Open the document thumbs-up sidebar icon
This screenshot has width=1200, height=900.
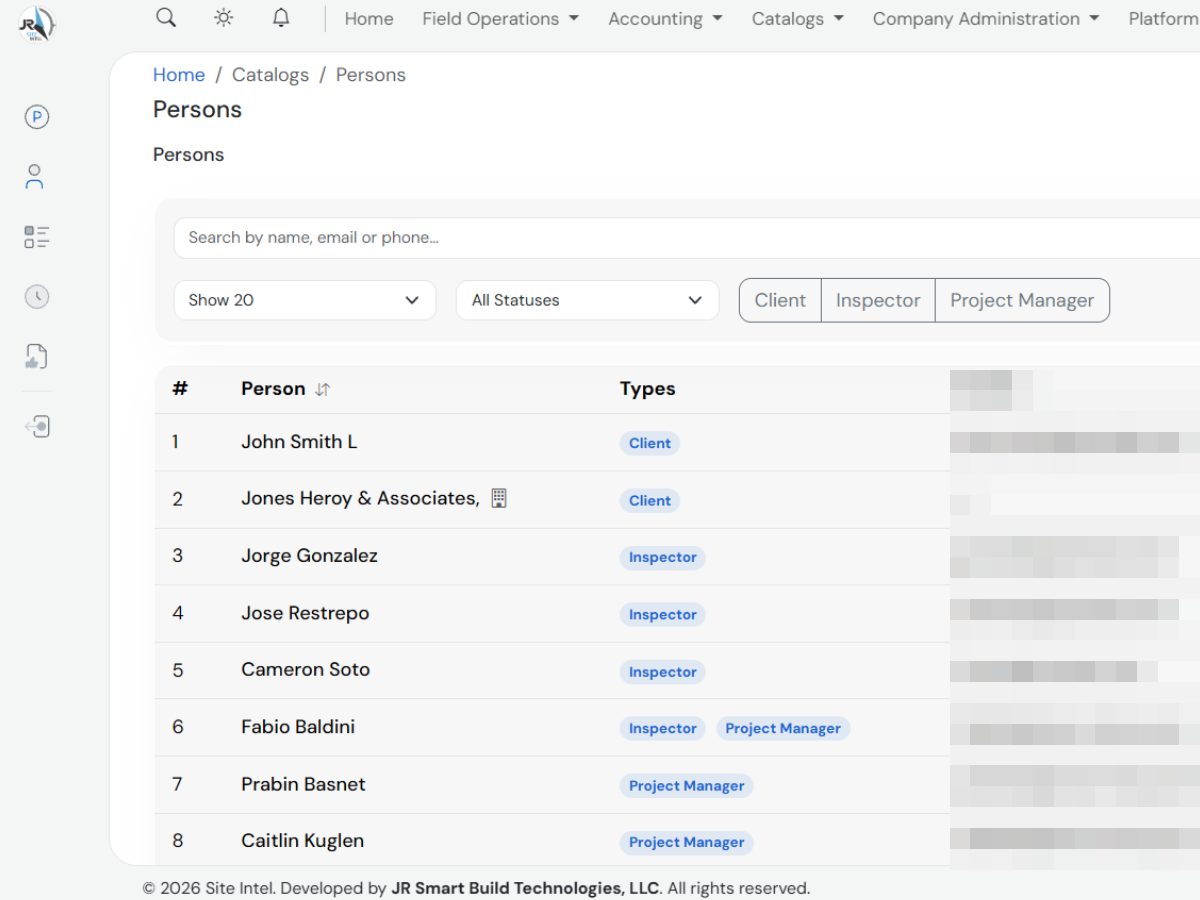pos(37,357)
